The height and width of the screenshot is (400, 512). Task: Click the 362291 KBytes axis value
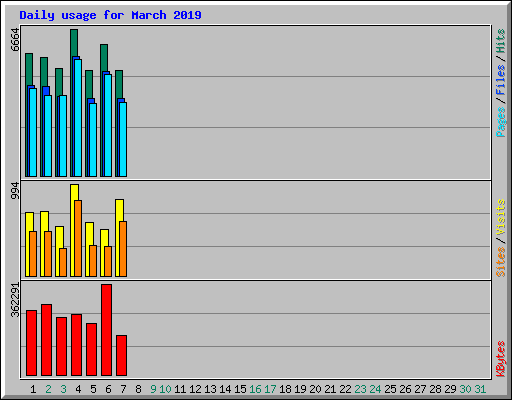[x=15, y=300]
